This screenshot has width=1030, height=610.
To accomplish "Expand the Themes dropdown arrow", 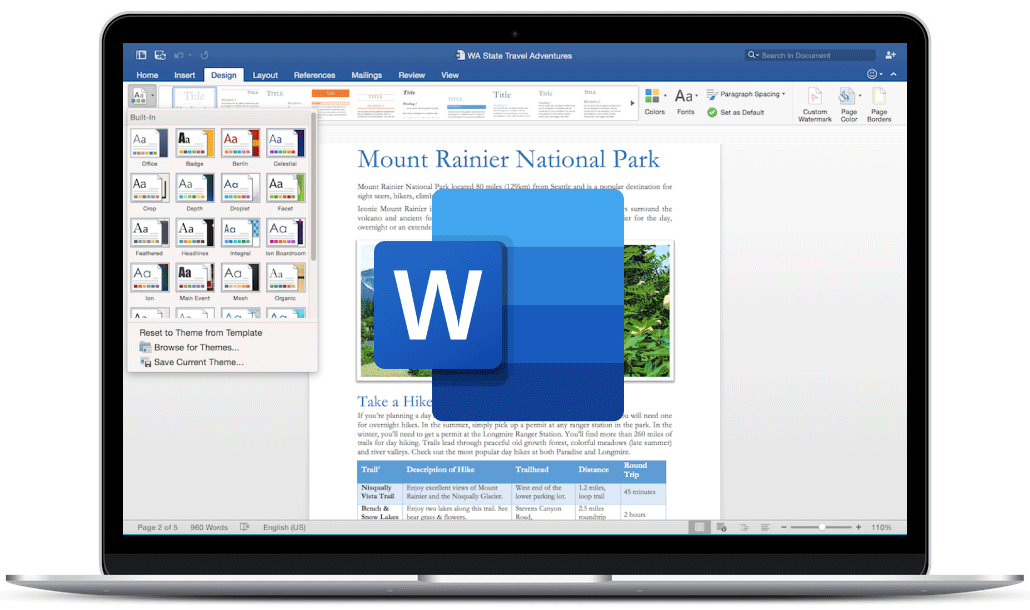I will [152, 96].
